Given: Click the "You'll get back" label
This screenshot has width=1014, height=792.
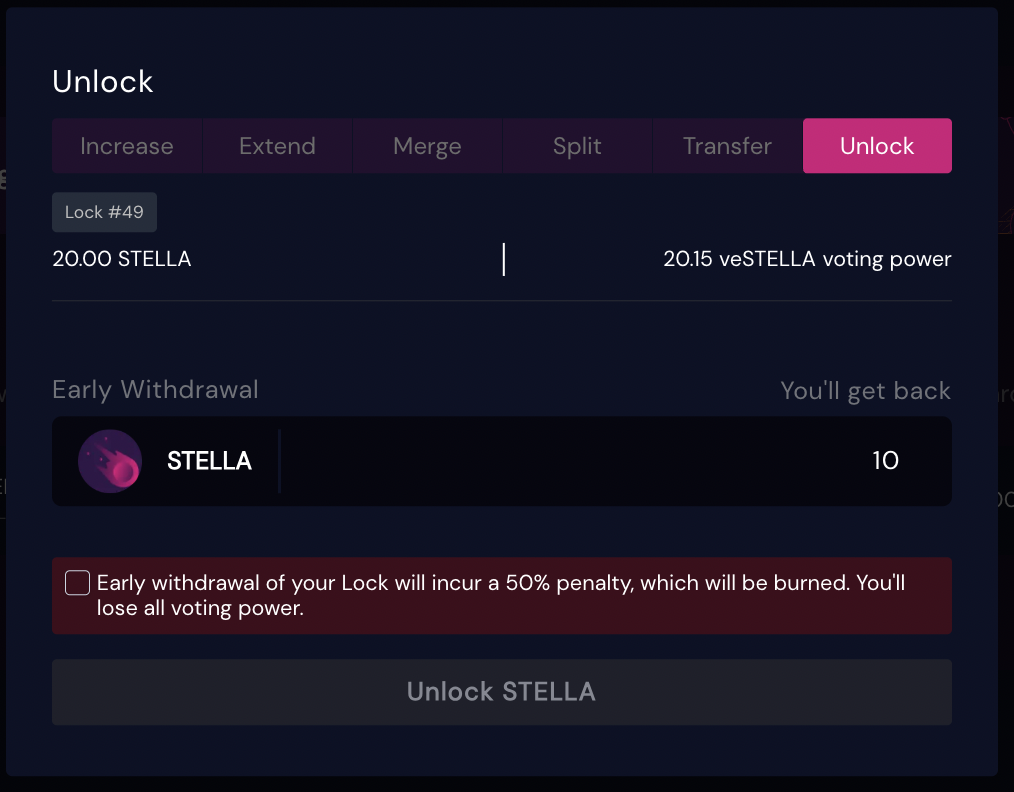Looking at the screenshot, I should click(x=865, y=391).
